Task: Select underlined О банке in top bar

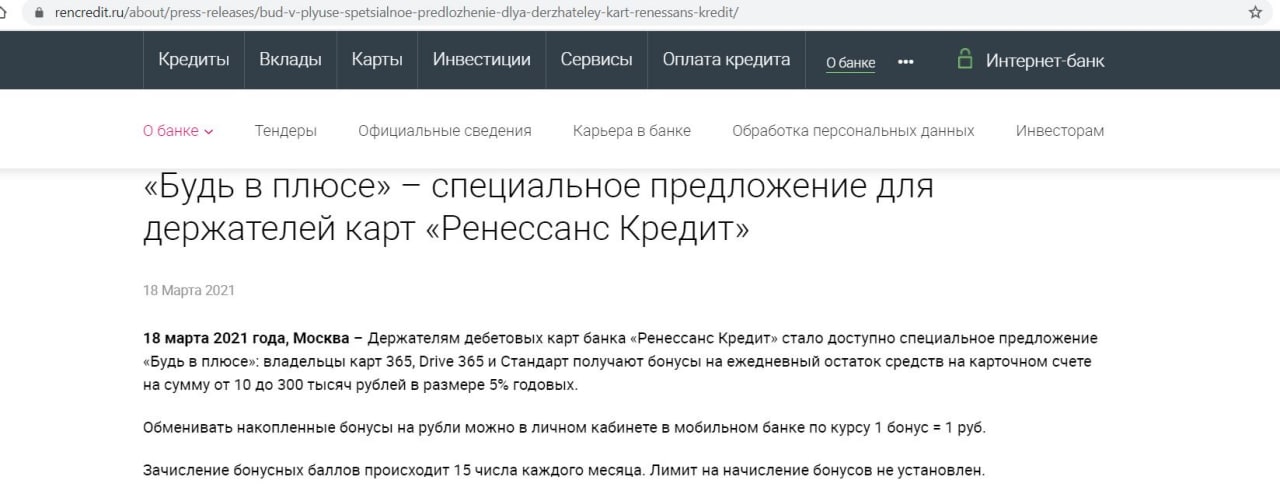Action: (x=851, y=62)
